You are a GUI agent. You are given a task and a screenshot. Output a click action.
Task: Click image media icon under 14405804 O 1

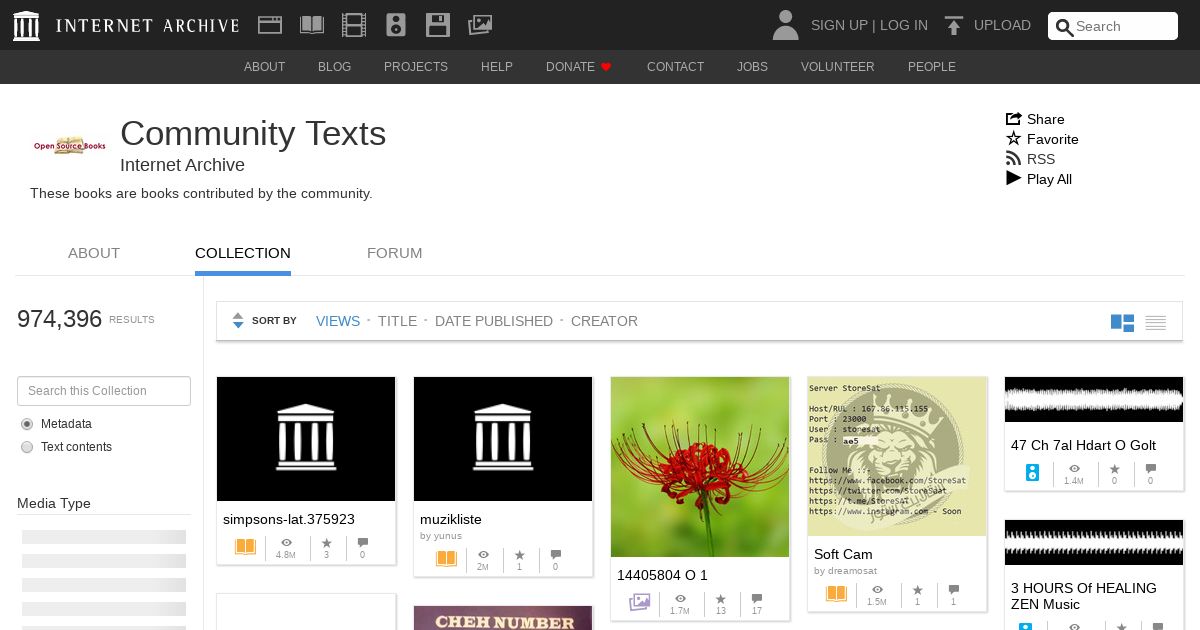pos(640,602)
